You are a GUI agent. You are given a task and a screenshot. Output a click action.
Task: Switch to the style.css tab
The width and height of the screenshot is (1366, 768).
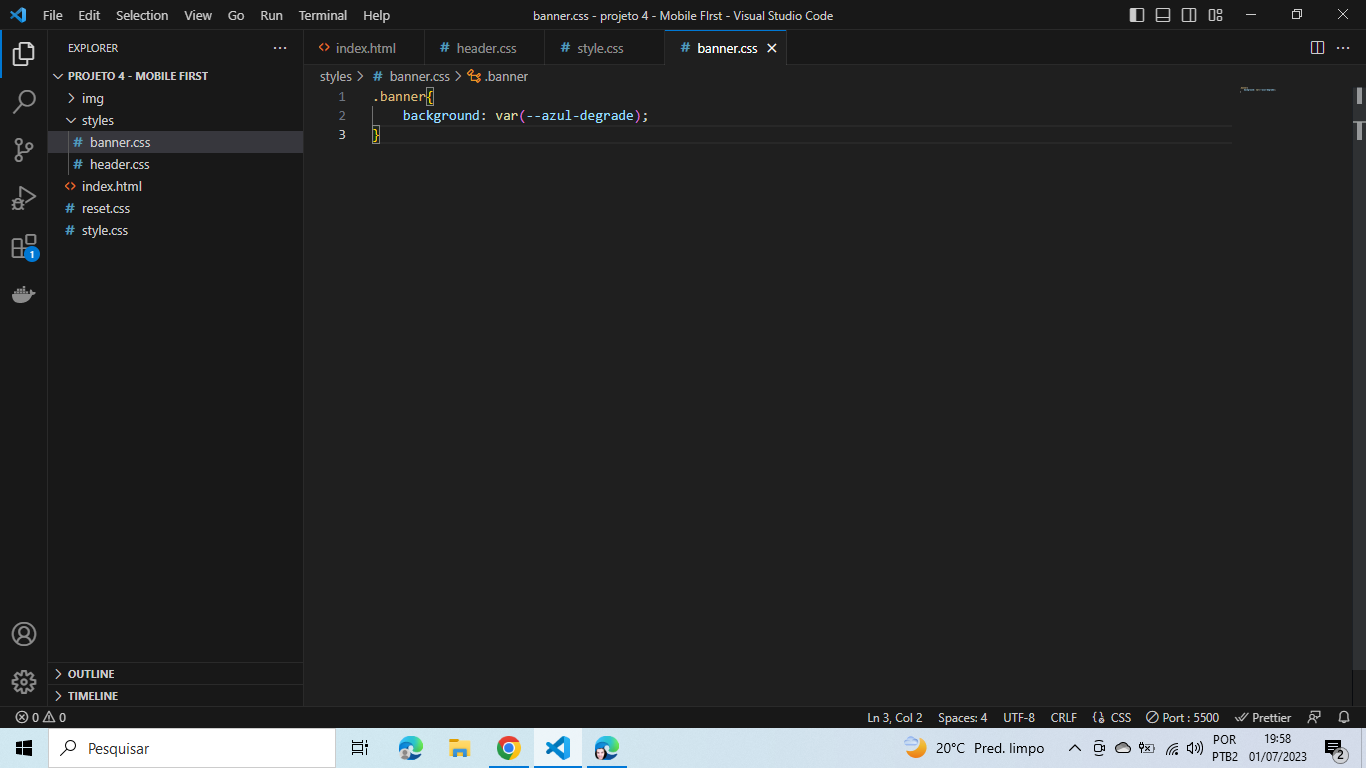pyautogui.click(x=604, y=48)
